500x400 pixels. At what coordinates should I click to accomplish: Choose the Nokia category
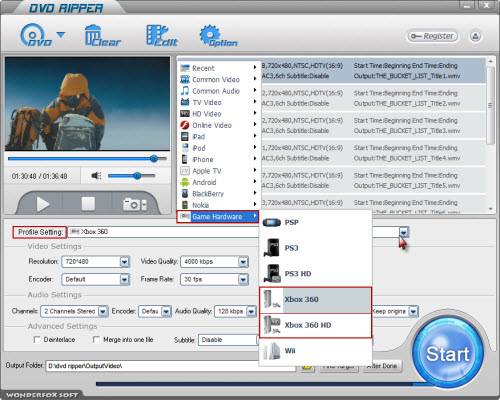(218, 205)
